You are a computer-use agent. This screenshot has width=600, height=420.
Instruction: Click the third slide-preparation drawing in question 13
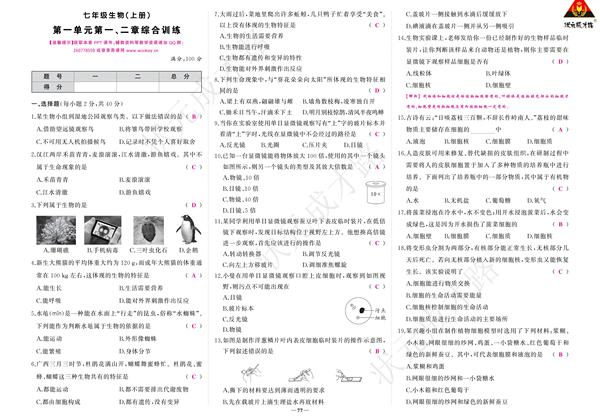tap(348, 376)
